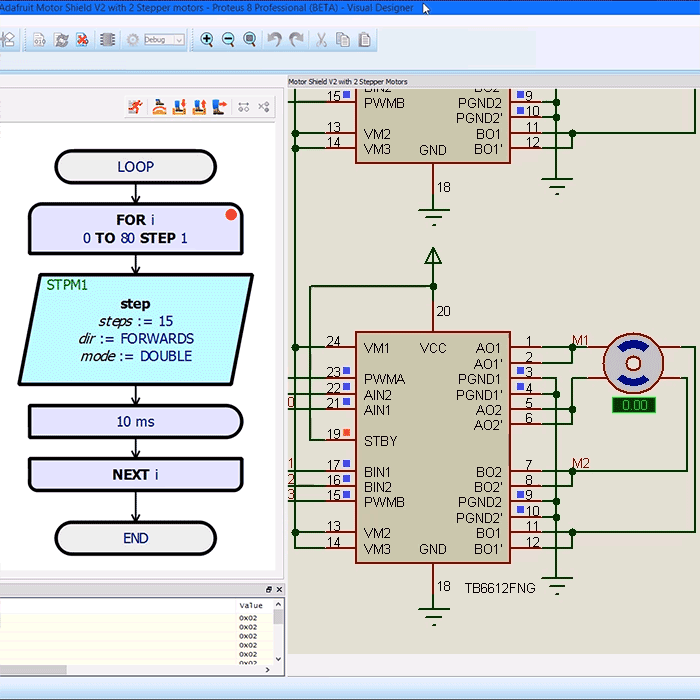Click horizontal scrollbar thumb in variables panel
Screen dimensions: 700x700
[x=33, y=670]
